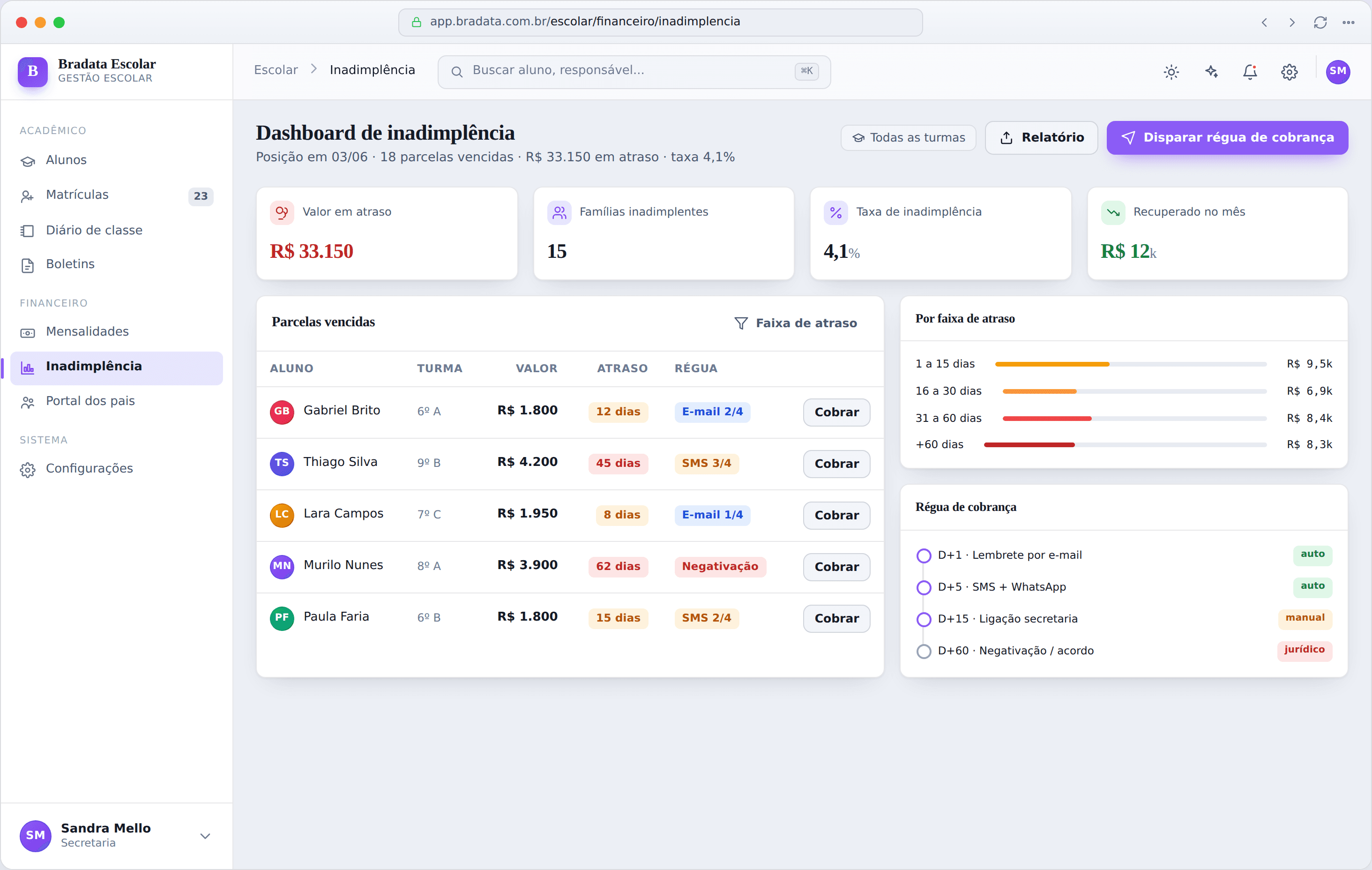This screenshot has height=870, width=1372.
Task: Click the E-mail 2/4 tag for Gabriel Brito
Action: click(712, 412)
